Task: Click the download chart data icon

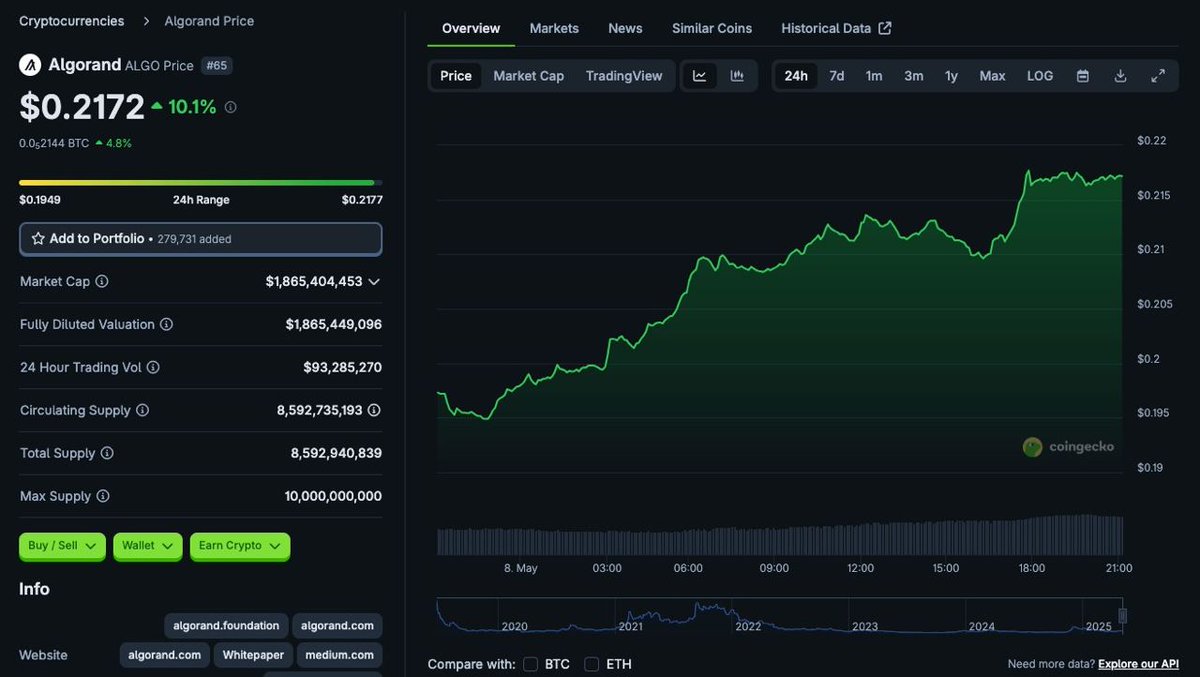Action: point(1120,76)
